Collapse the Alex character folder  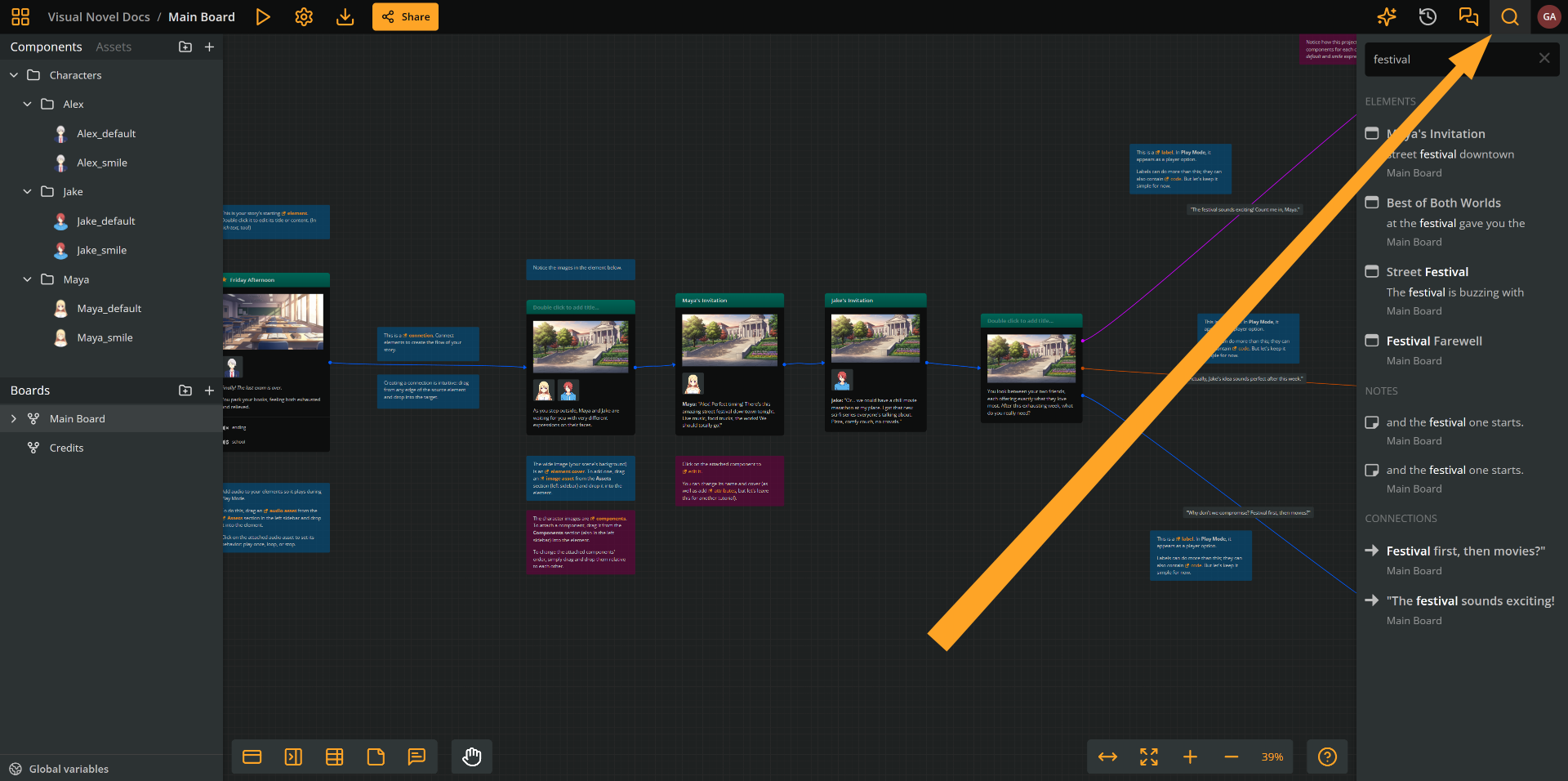coord(26,104)
